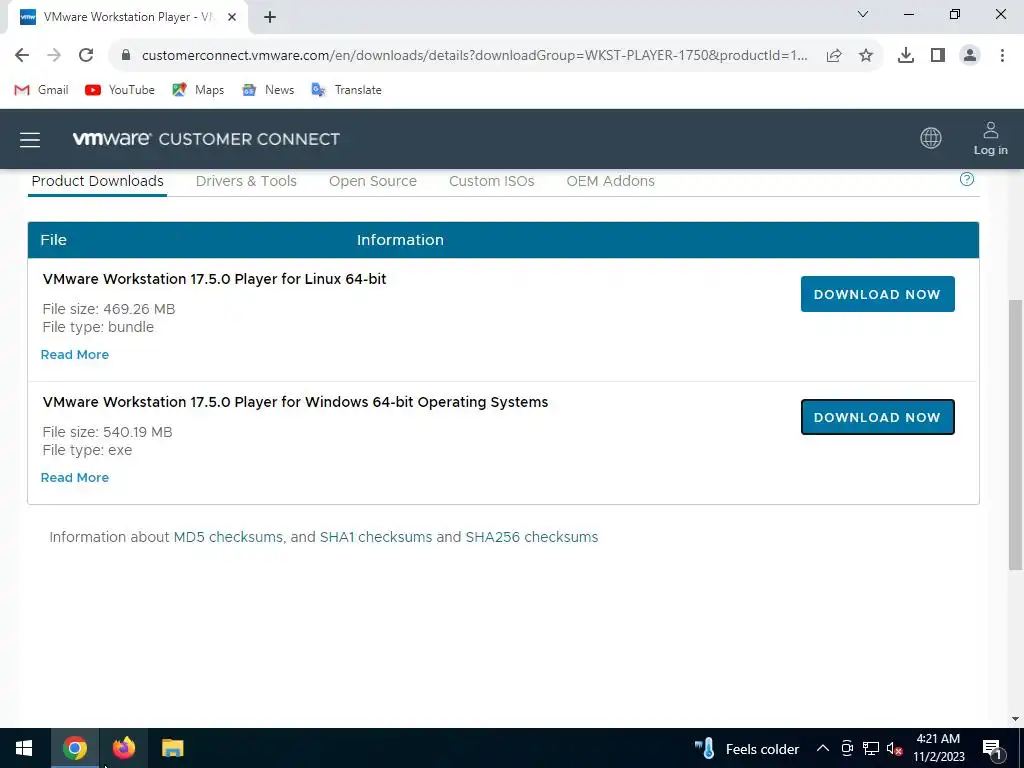Screen dimensions: 1024x768
Task: Switch to OEM Addons tab
Action: pyautogui.click(x=611, y=181)
